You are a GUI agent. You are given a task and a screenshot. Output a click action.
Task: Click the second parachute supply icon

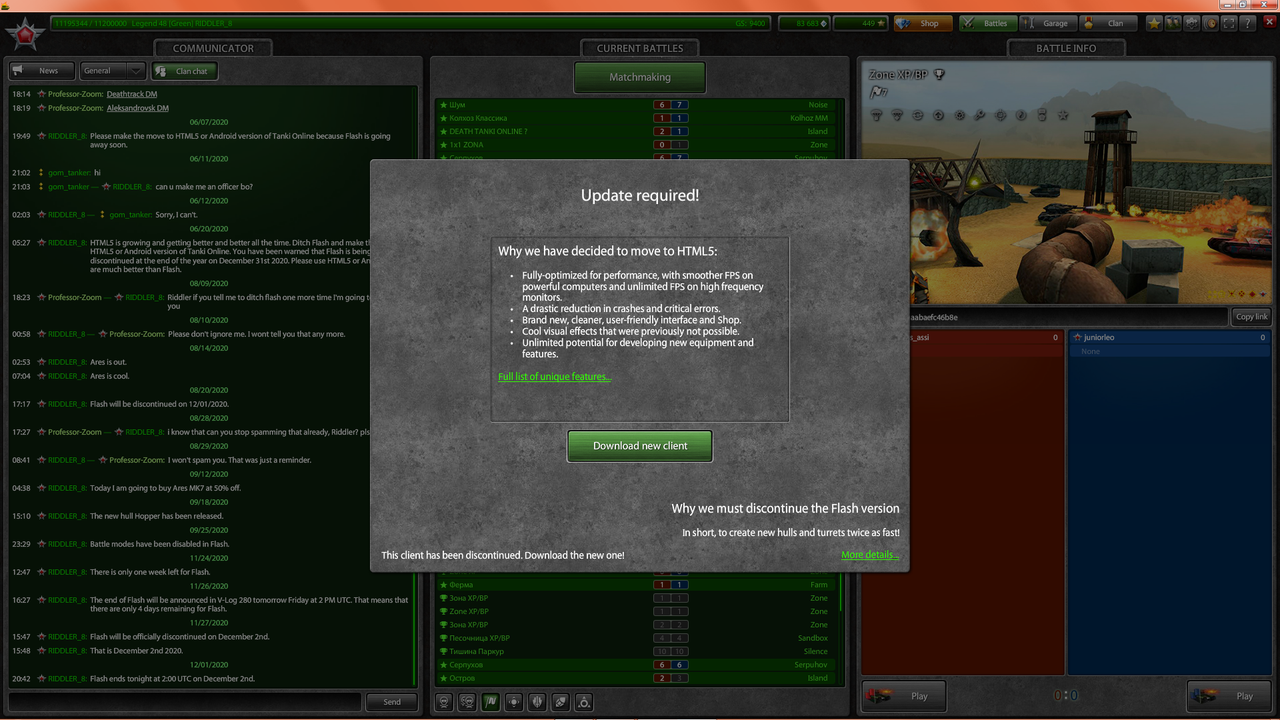pos(897,115)
